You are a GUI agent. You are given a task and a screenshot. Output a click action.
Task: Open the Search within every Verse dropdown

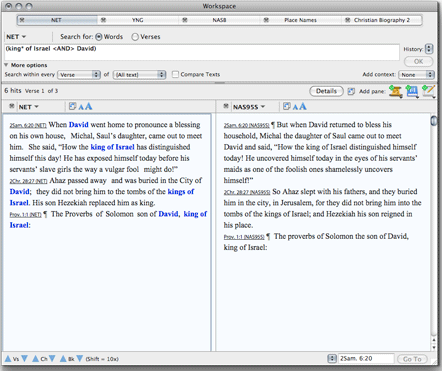pos(79,75)
